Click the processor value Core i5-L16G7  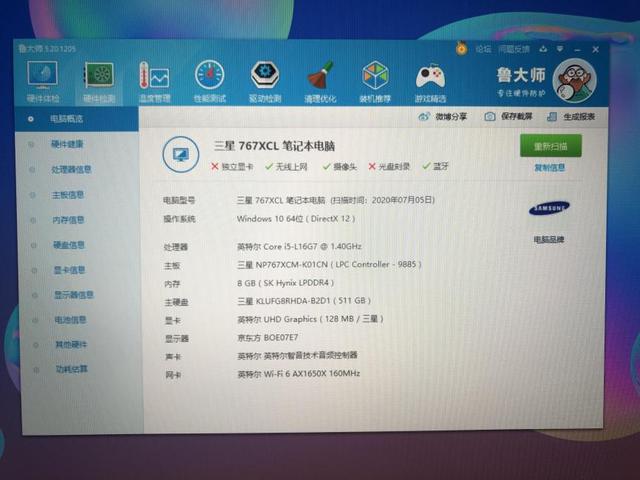(x=299, y=247)
